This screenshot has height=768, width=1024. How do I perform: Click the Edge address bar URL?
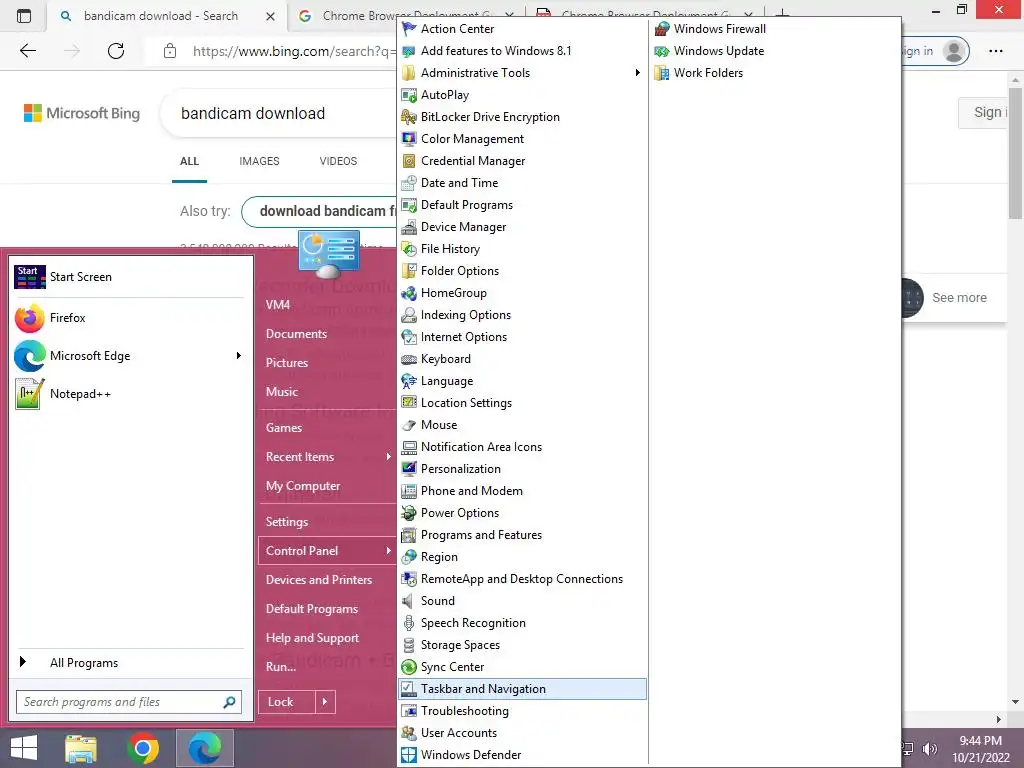pos(294,51)
